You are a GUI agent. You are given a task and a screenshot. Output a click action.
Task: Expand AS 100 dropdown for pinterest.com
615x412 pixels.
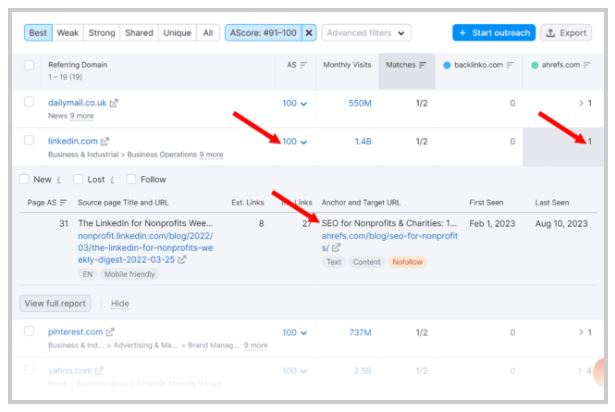295,333
